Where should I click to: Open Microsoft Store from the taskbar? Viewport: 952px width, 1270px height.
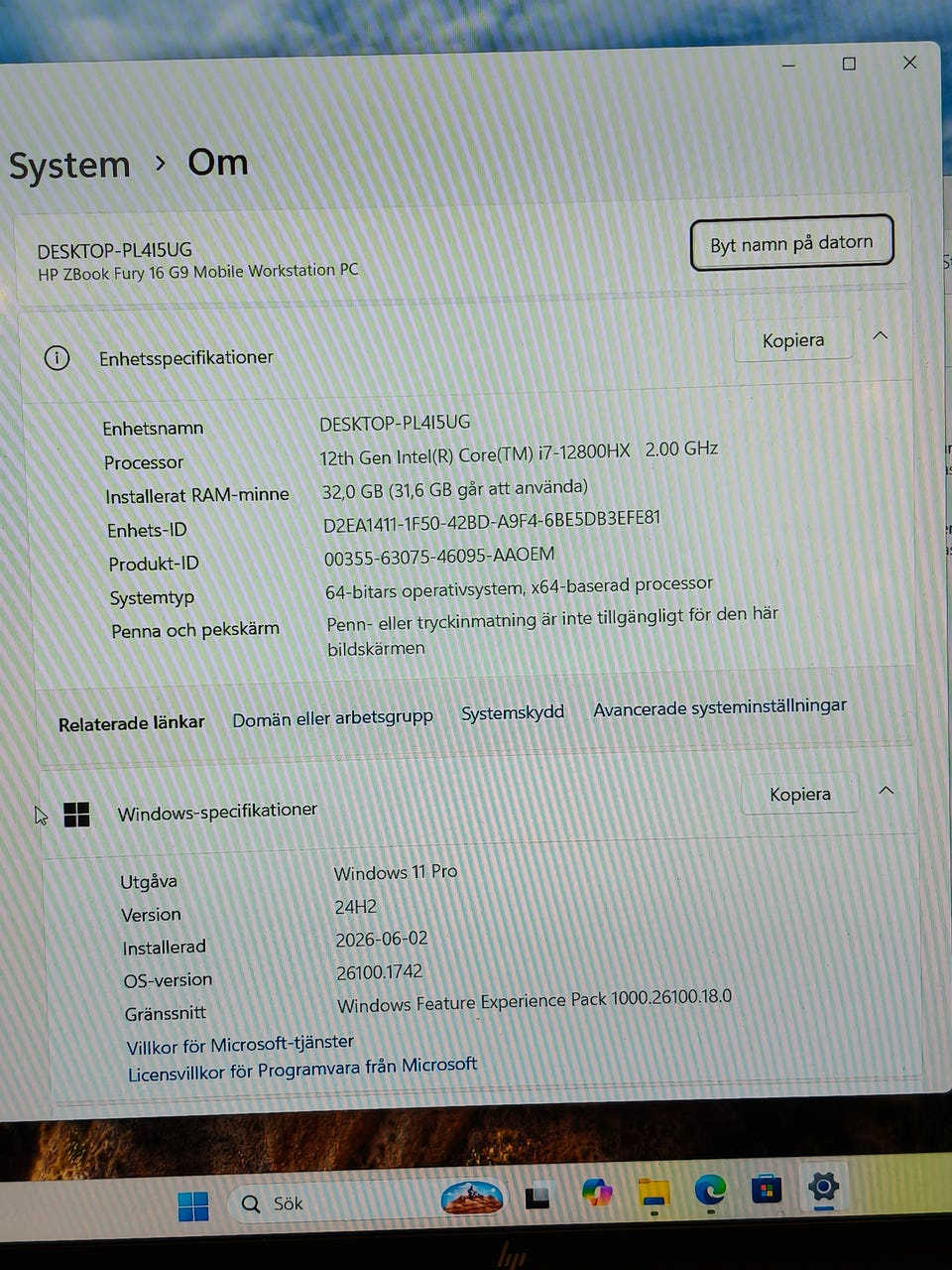point(767,1188)
